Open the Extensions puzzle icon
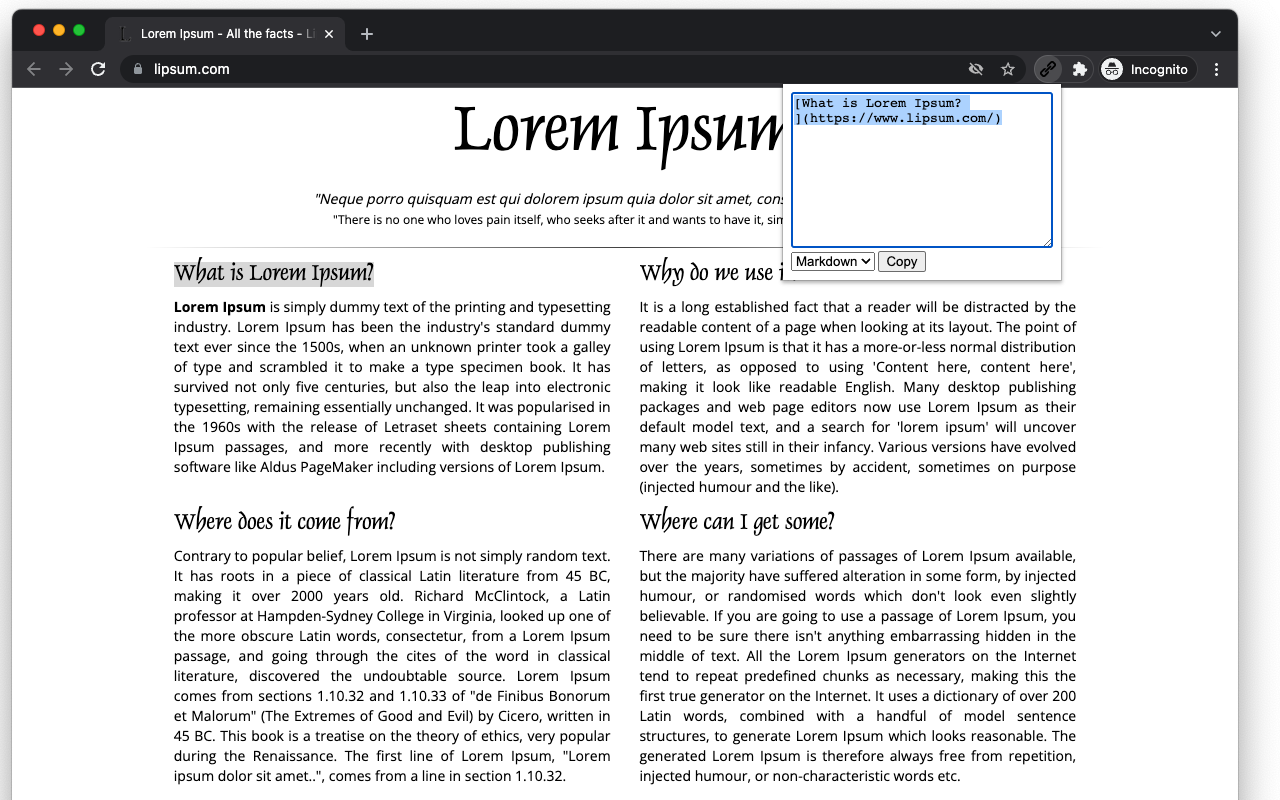The width and height of the screenshot is (1280, 800). 1079,69
